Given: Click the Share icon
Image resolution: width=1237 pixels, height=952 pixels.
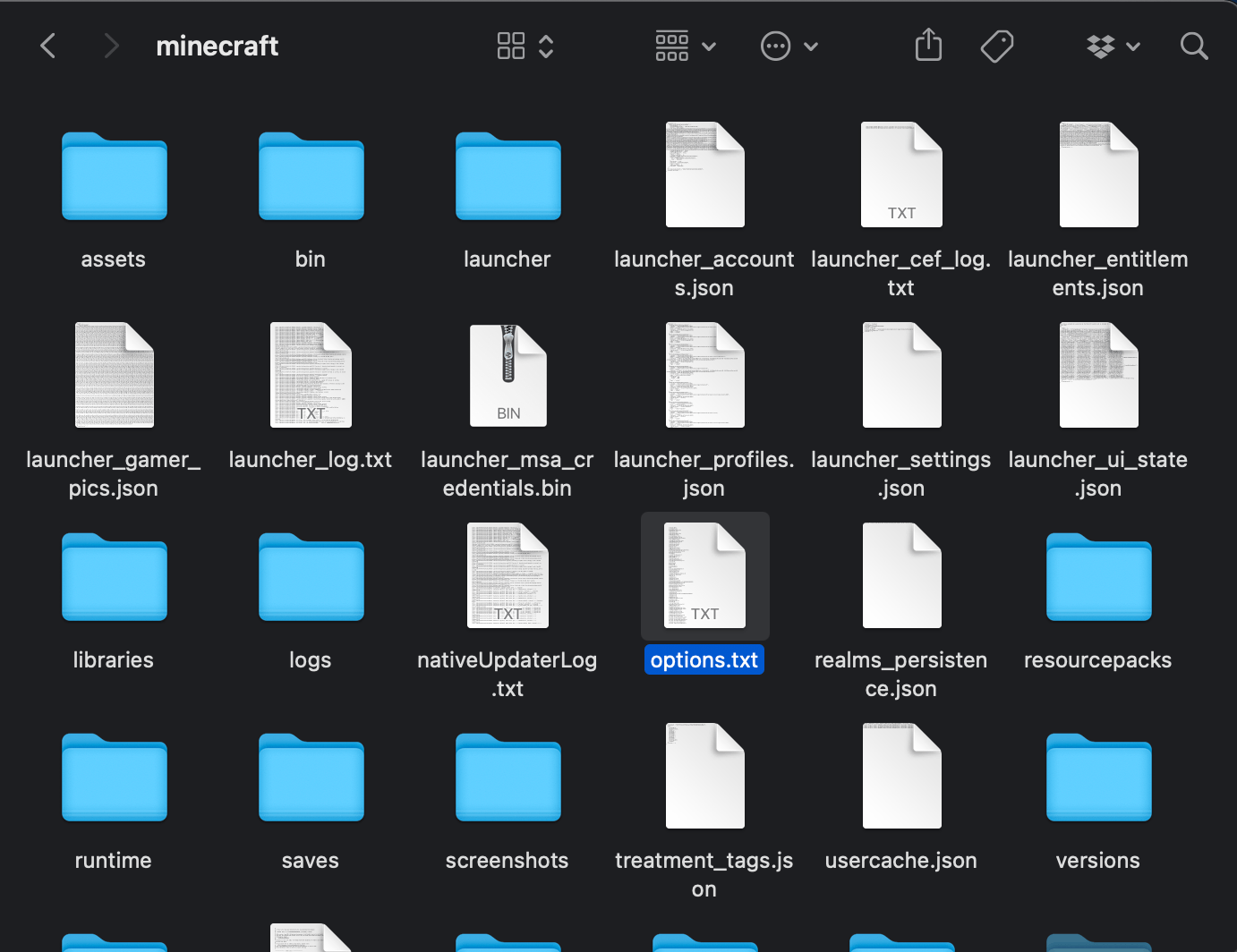Looking at the screenshot, I should (928, 45).
